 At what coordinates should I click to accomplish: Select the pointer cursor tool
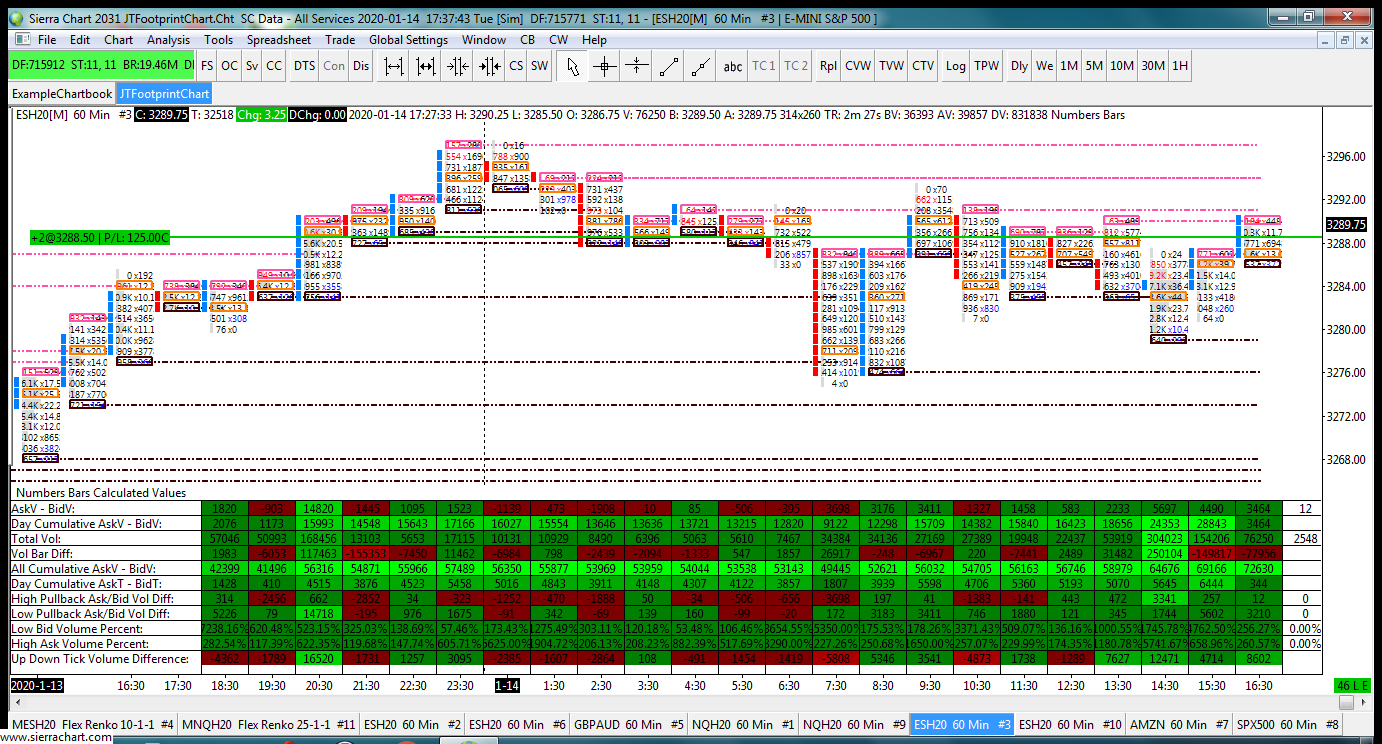point(572,66)
